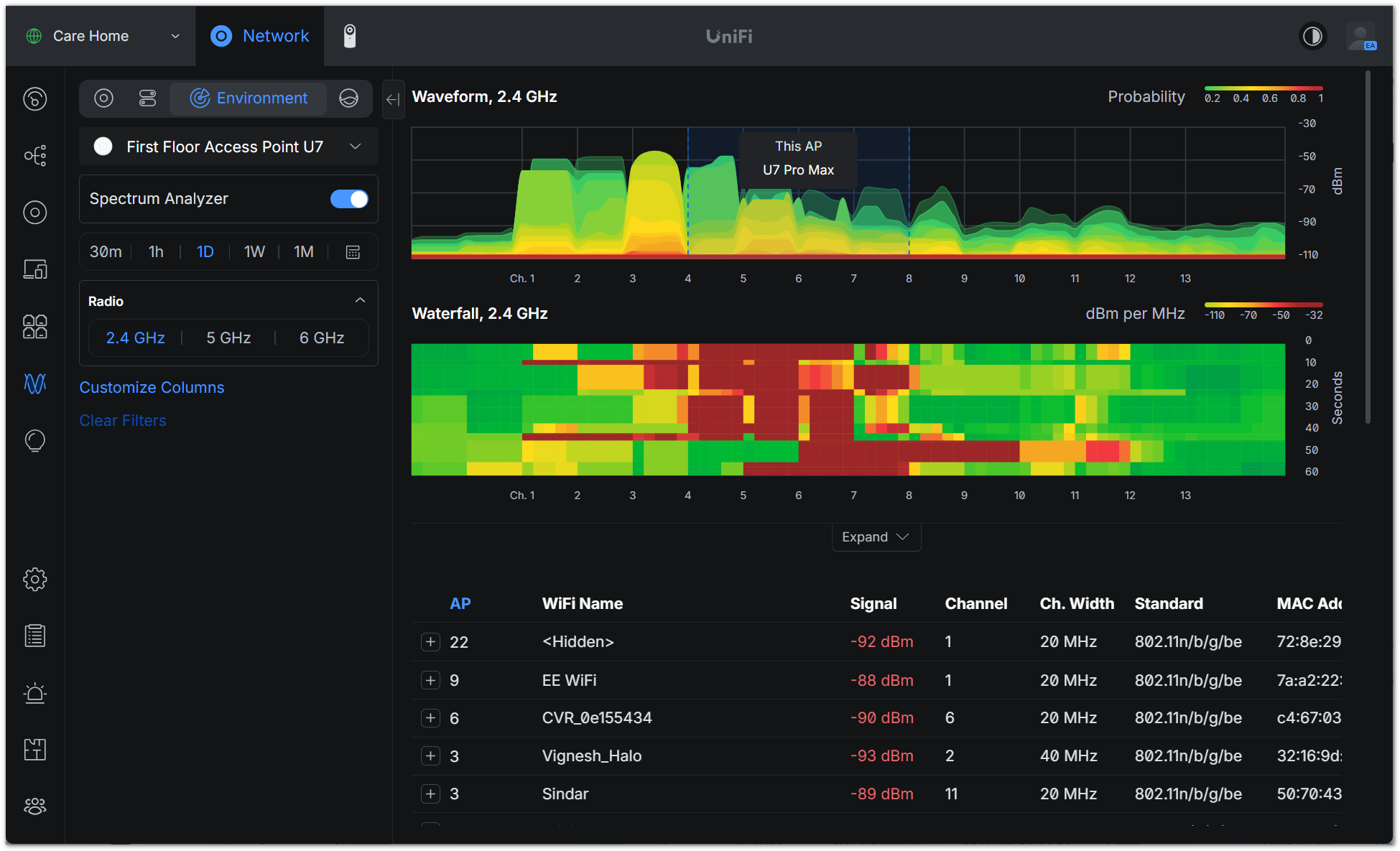This screenshot has width=1400, height=851.
Task: Select the Environment tab
Action: pos(249,98)
